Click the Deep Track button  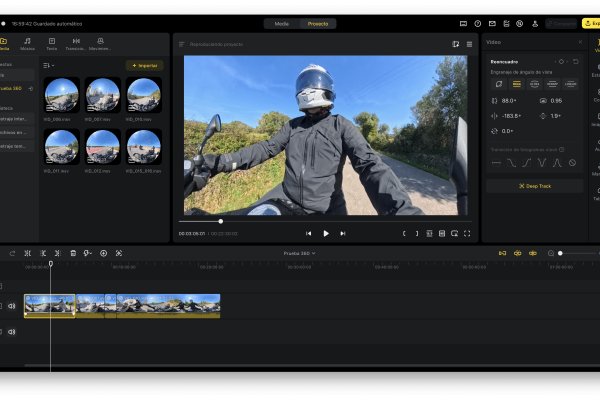click(x=534, y=186)
